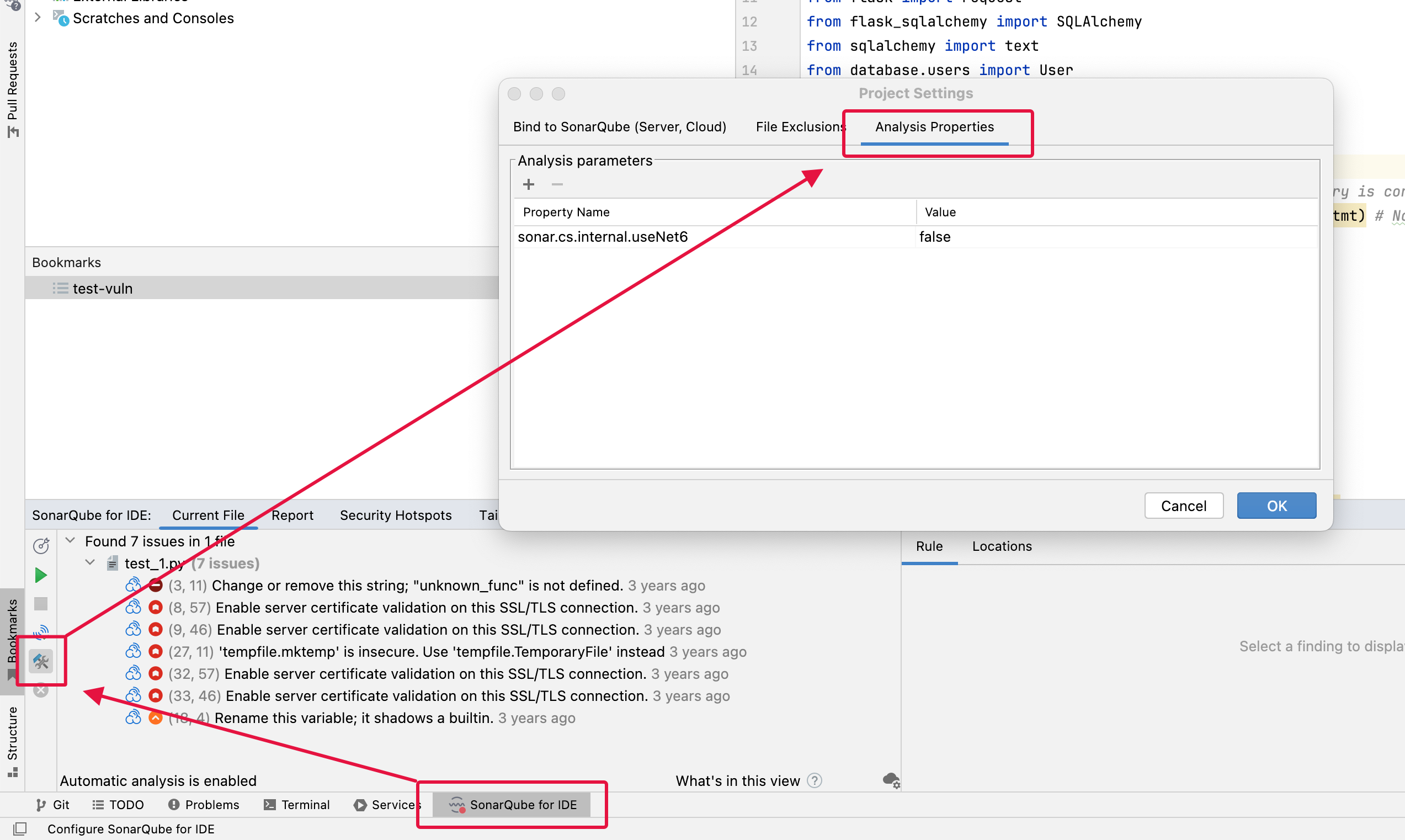Select the Current File tab
This screenshot has width=1405, height=840.
tap(208, 515)
